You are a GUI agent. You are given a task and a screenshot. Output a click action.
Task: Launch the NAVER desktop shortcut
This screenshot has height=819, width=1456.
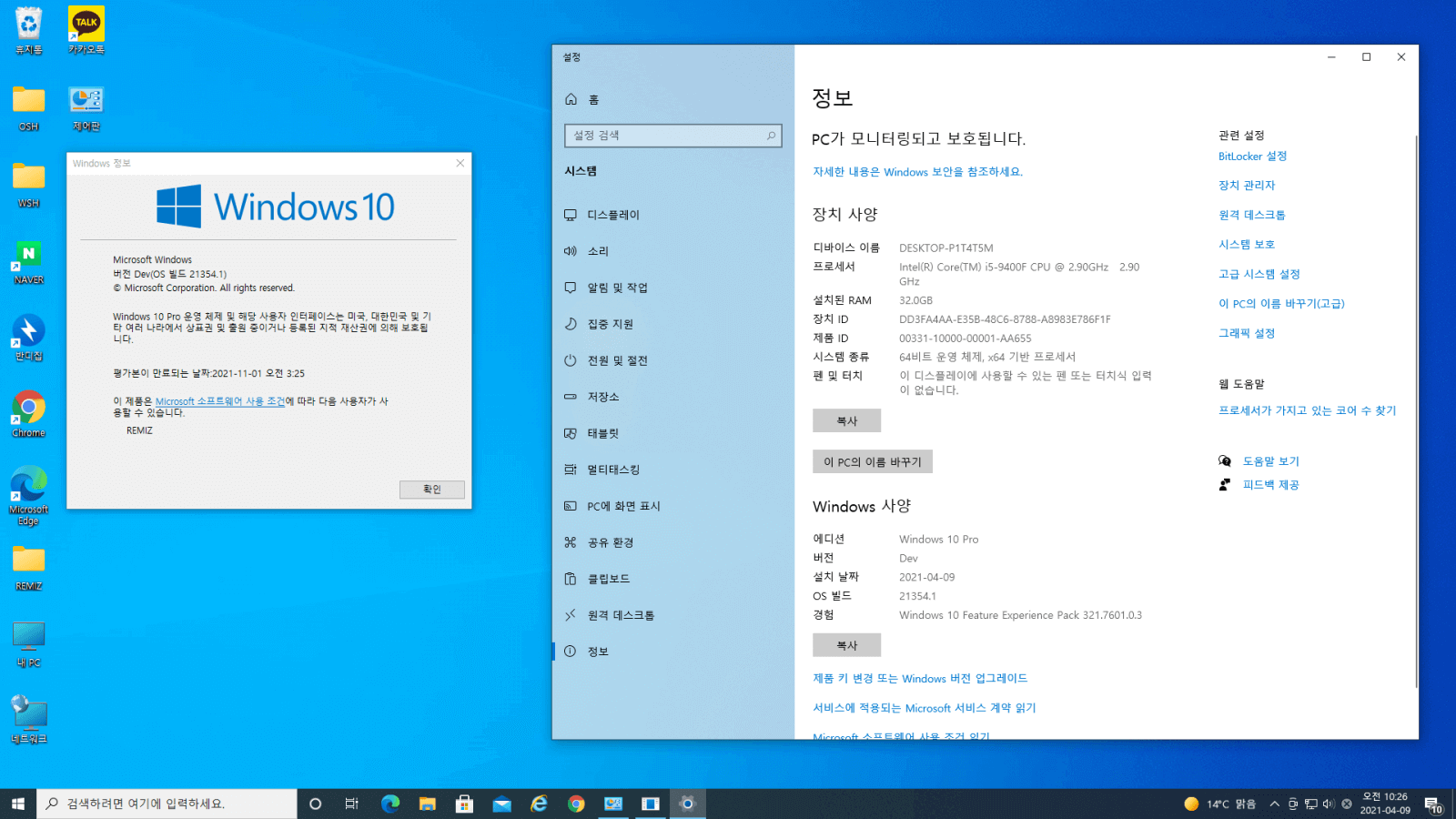28,261
